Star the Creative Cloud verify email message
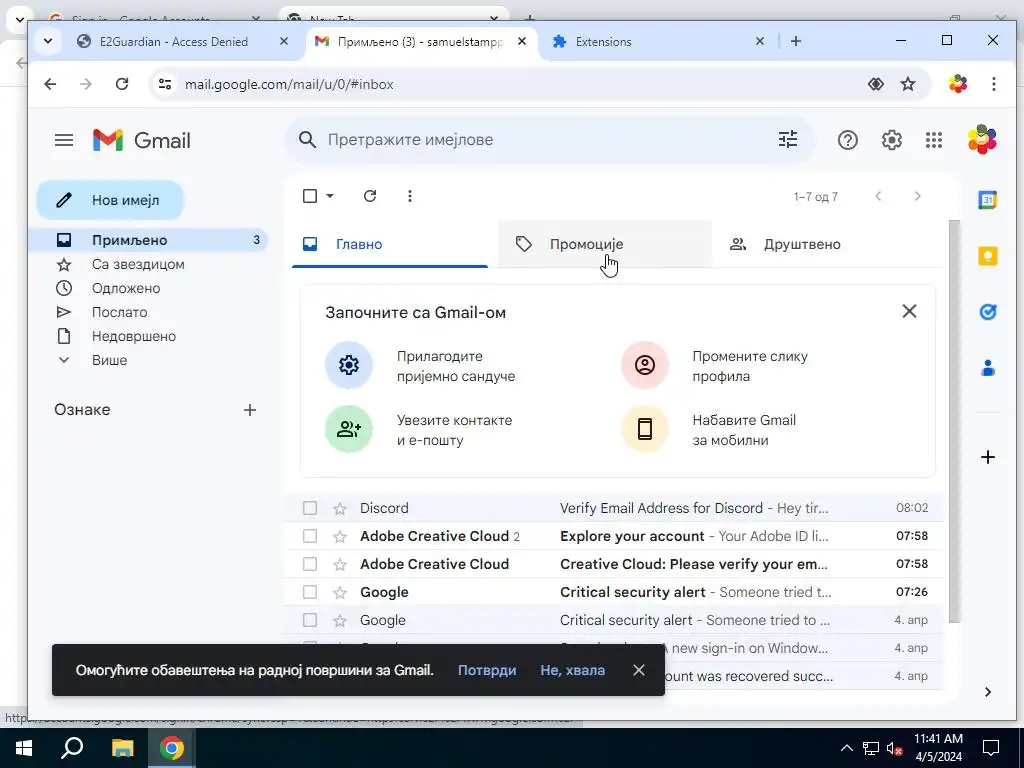1024x768 pixels. (340, 564)
